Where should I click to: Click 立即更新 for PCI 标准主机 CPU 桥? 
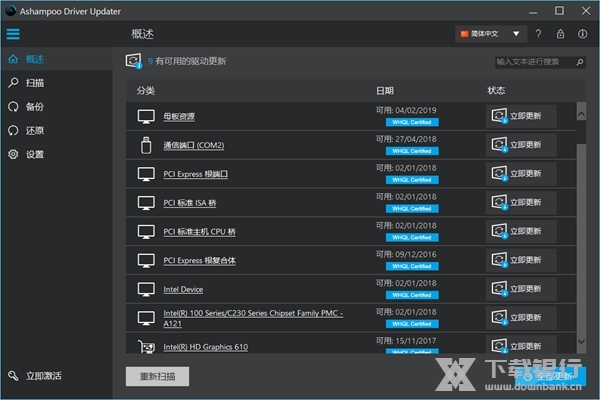pyautogui.click(x=521, y=231)
